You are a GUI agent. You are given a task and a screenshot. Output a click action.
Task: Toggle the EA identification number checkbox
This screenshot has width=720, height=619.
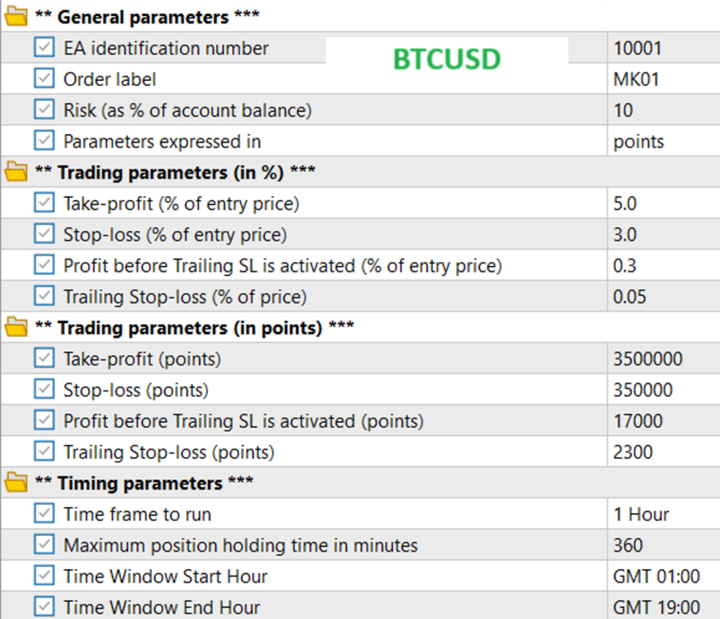[44, 48]
